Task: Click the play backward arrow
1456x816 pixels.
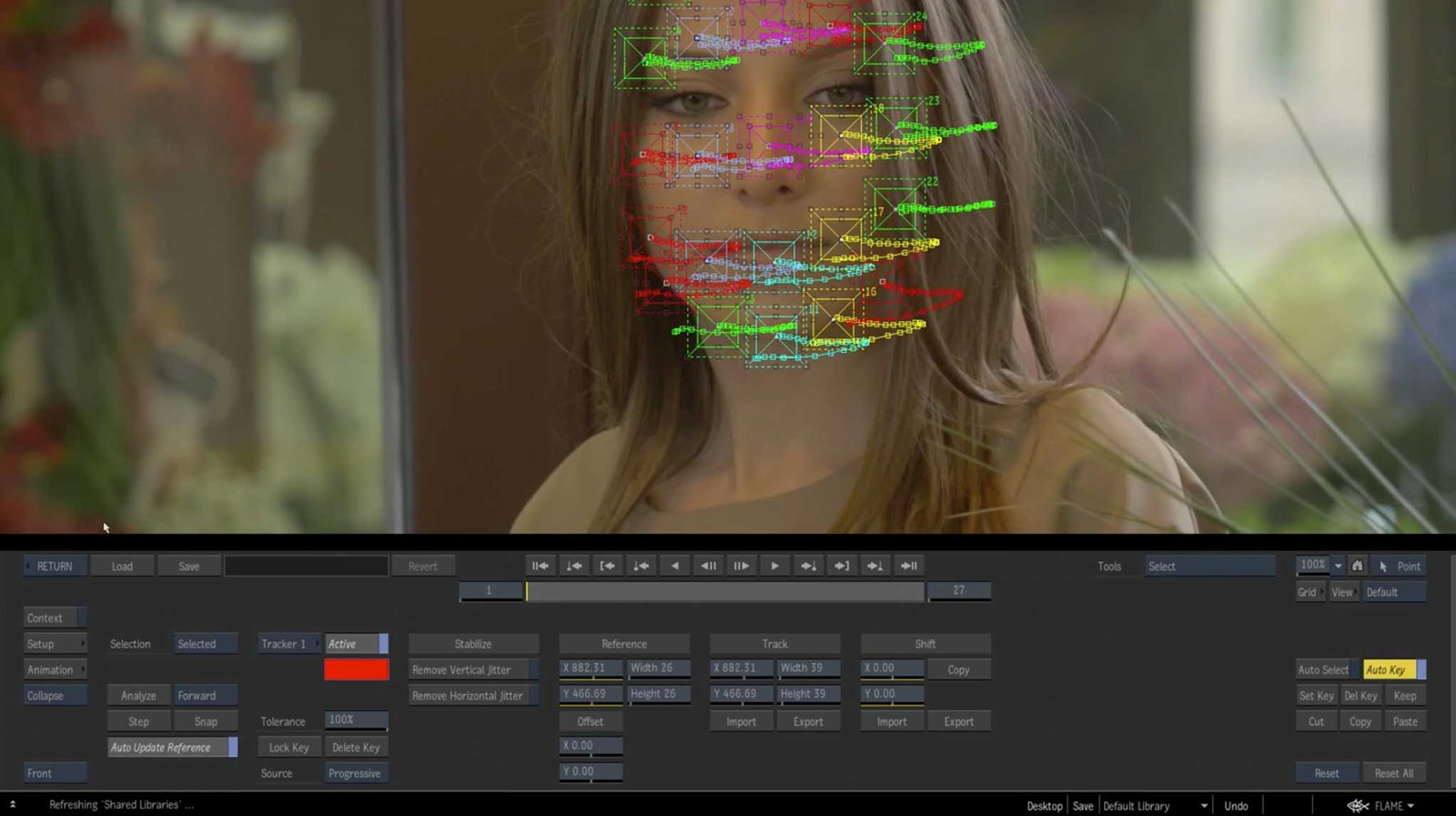Action: coord(674,566)
